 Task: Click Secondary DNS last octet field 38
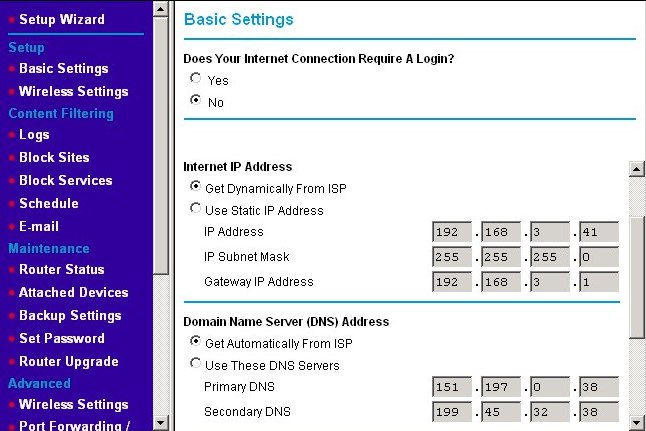coord(599,412)
